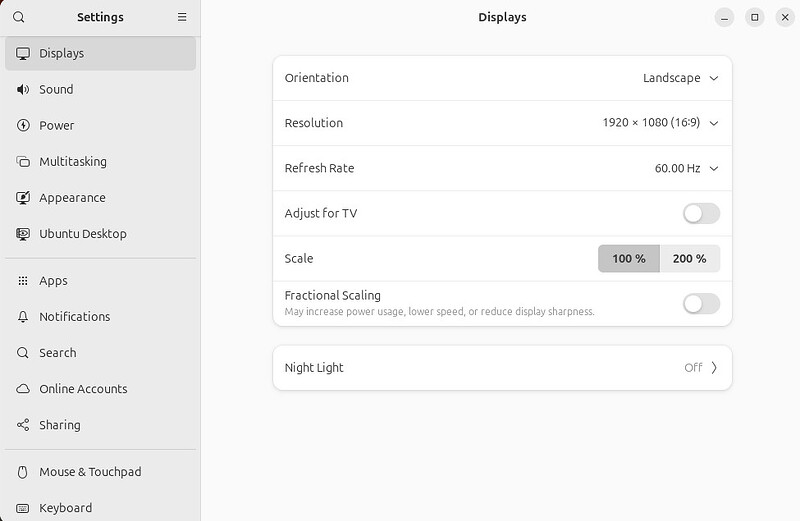The height and width of the screenshot is (521, 800).
Task: Expand the Orientation Landscape dropdown
Action: click(x=681, y=78)
